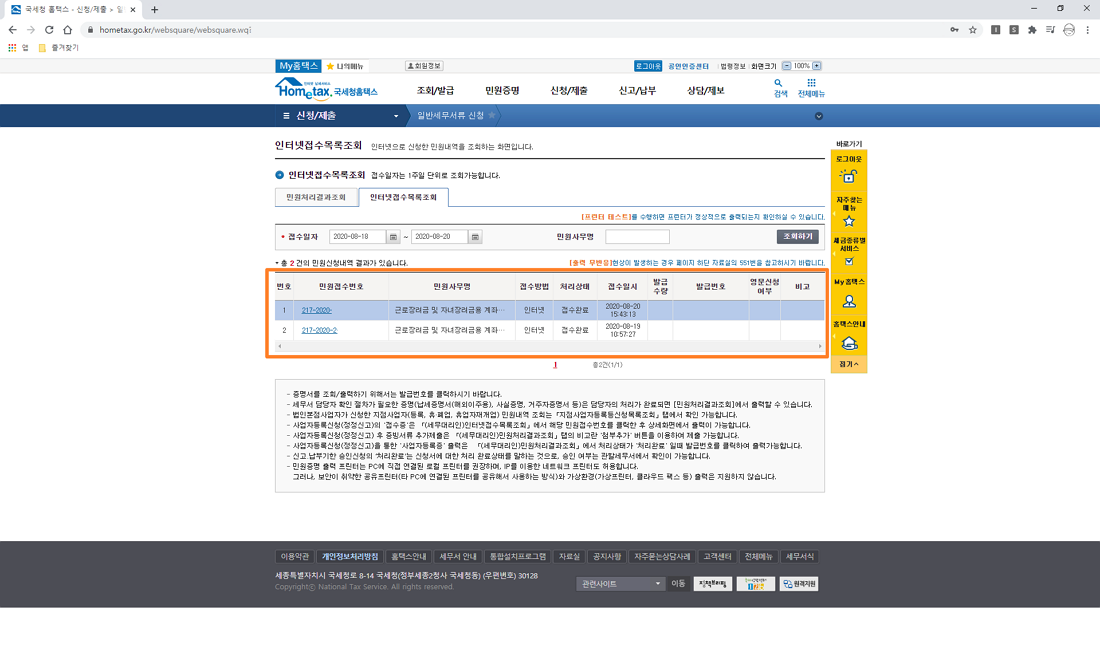Increase screen size with plus icon
The height and width of the screenshot is (670, 1100).
817,66
